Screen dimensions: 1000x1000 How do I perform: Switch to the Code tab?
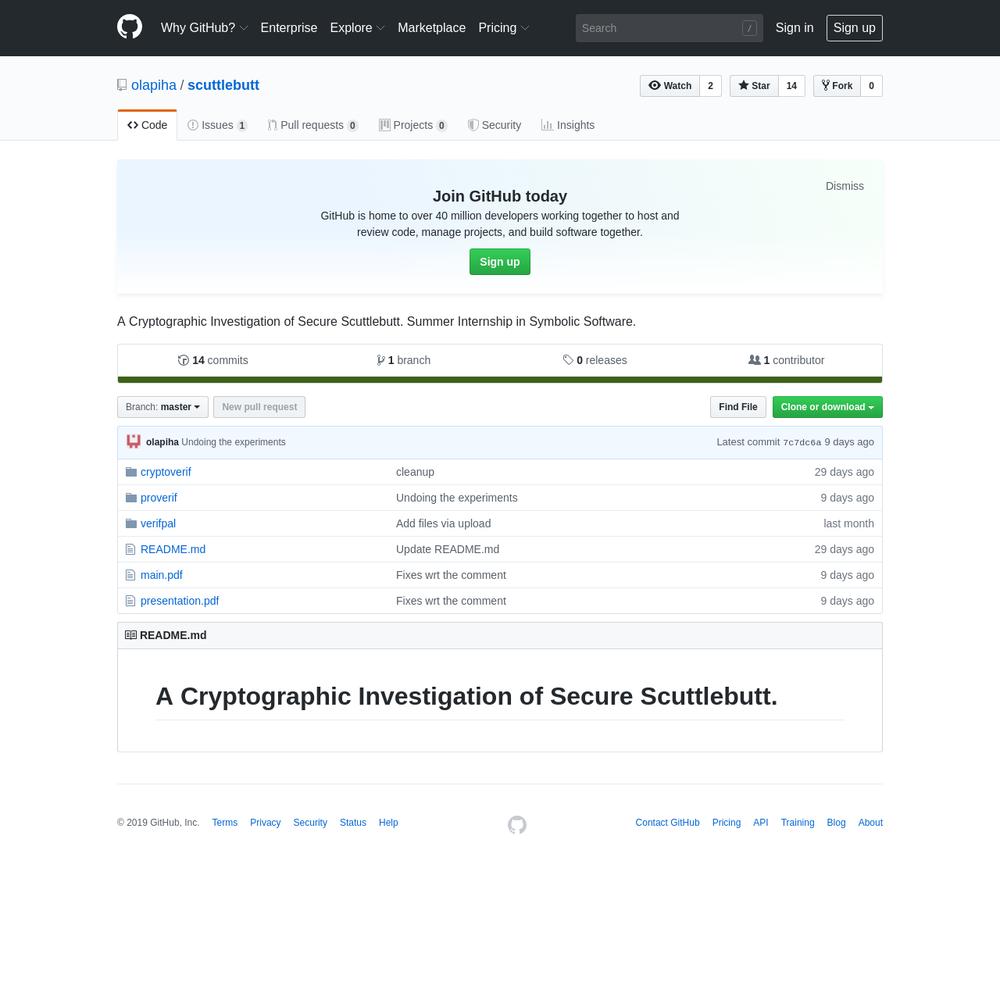tap(147, 125)
